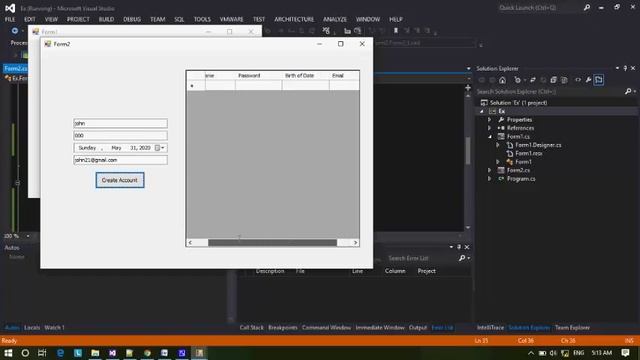The width and height of the screenshot is (640, 360).
Task: Click Solution Explorer Back navigation icon
Action: (x=482, y=80)
